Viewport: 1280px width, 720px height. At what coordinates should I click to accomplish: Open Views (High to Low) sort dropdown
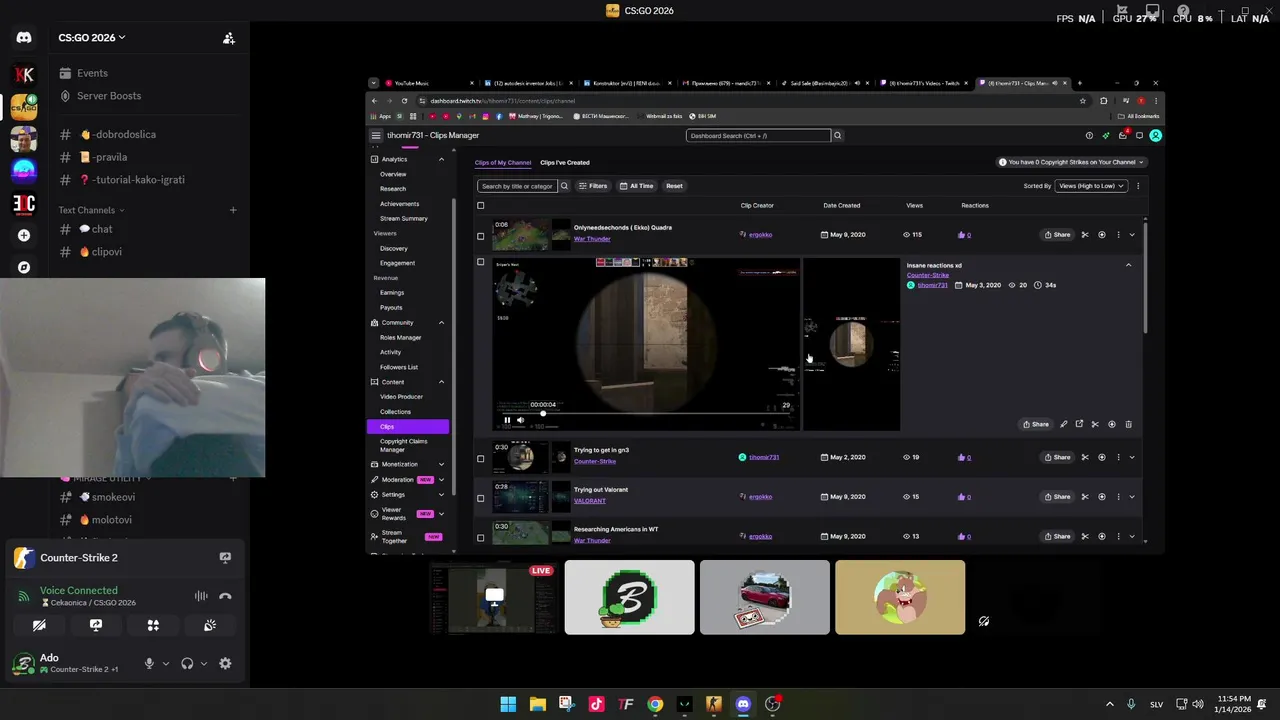tap(1091, 186)
